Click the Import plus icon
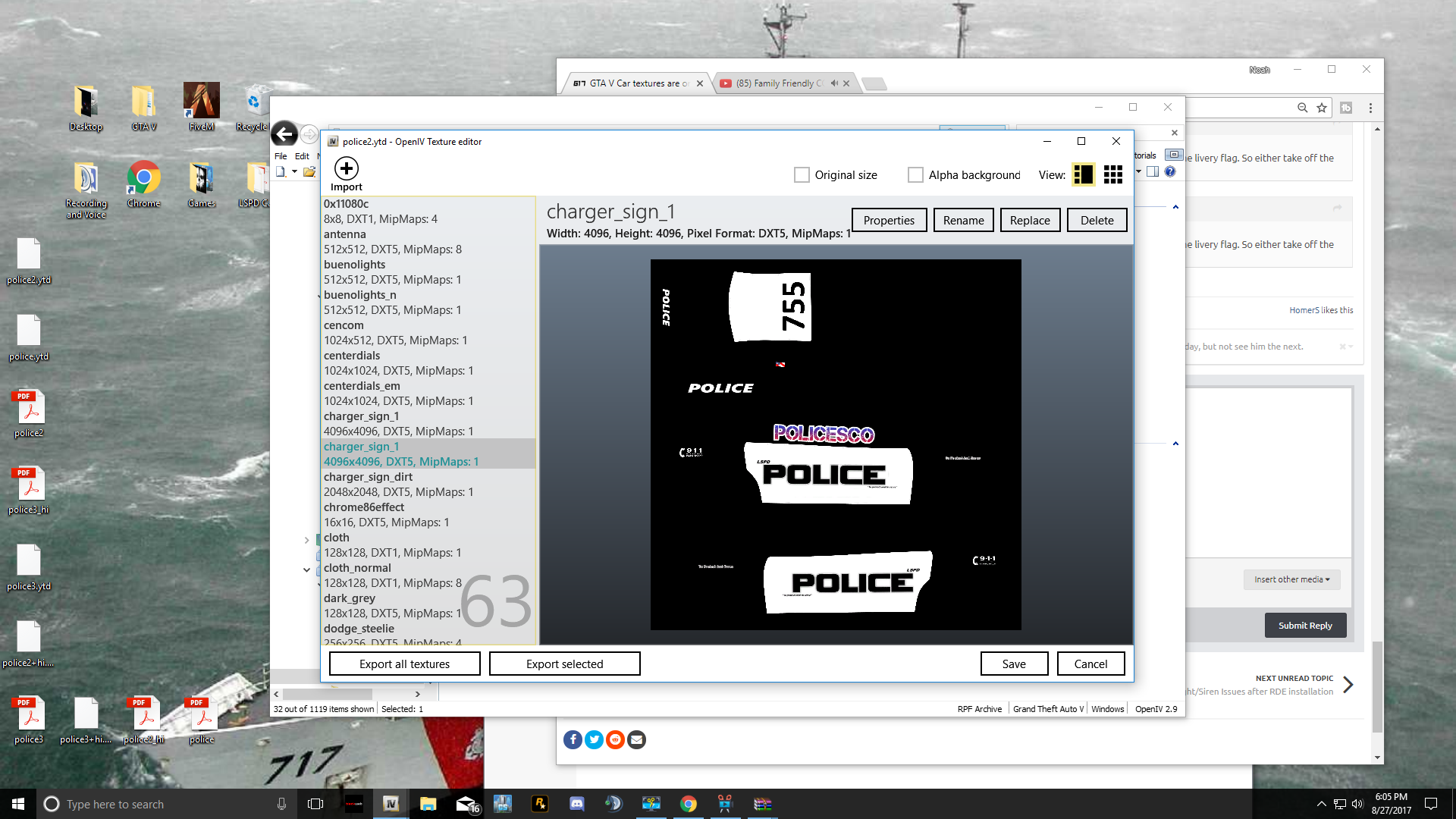Viewport: 1456px width, 819px height. (347, 168)
